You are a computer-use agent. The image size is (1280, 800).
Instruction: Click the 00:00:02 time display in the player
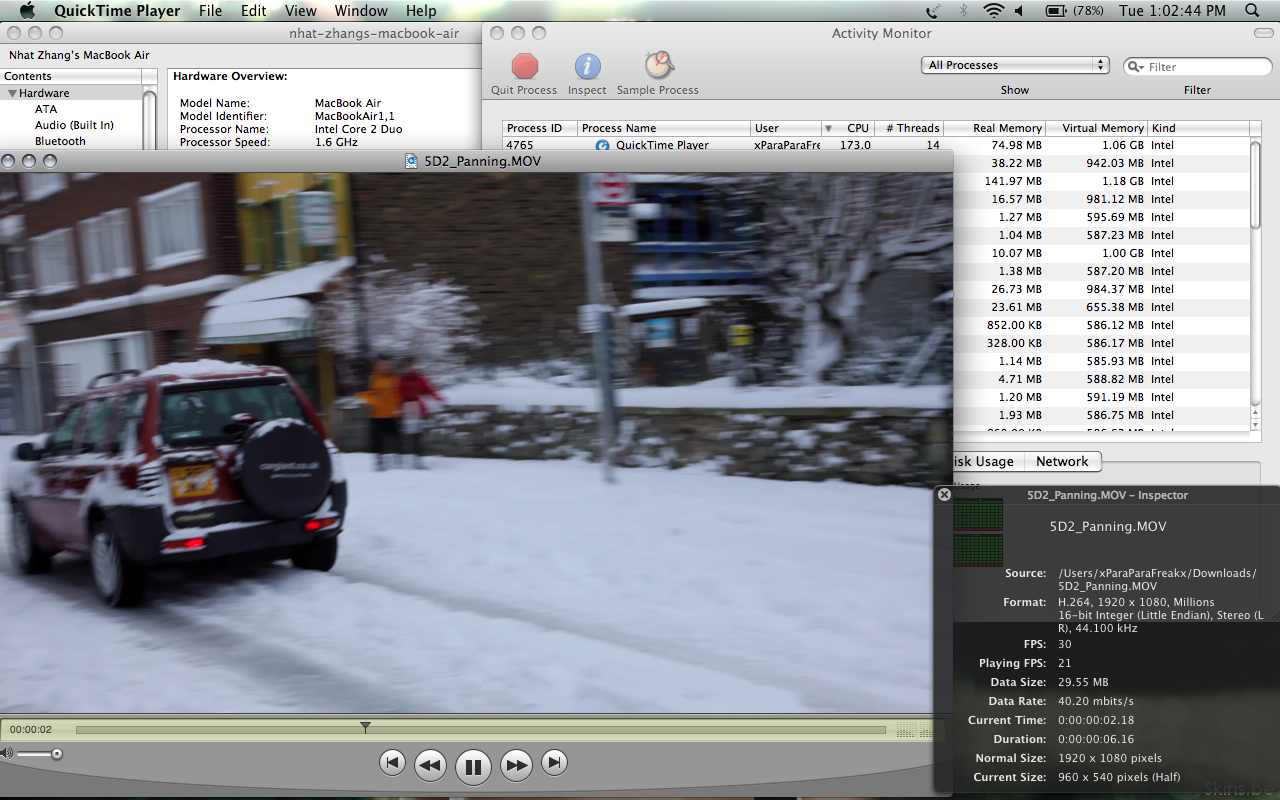(x=31, y=730)
